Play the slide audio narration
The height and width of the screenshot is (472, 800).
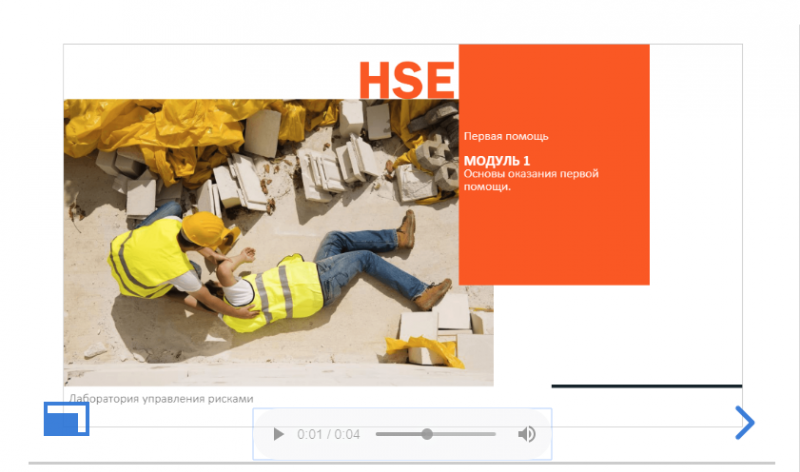pos(279,434)
